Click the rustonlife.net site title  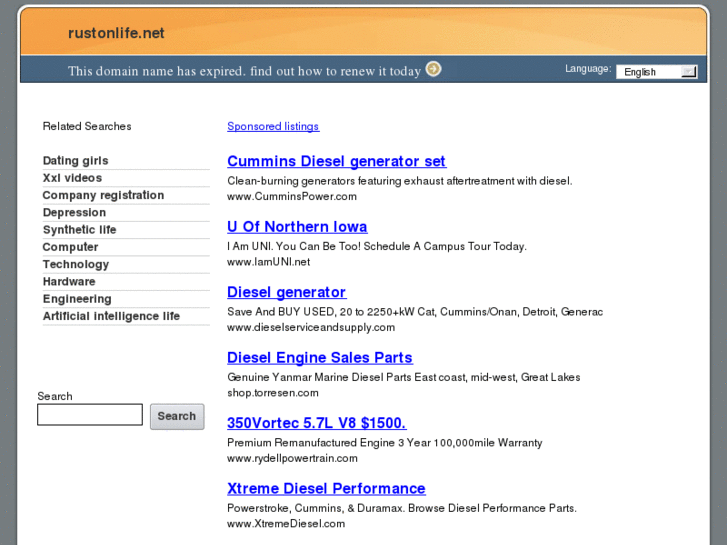click(x=116, y=33)
